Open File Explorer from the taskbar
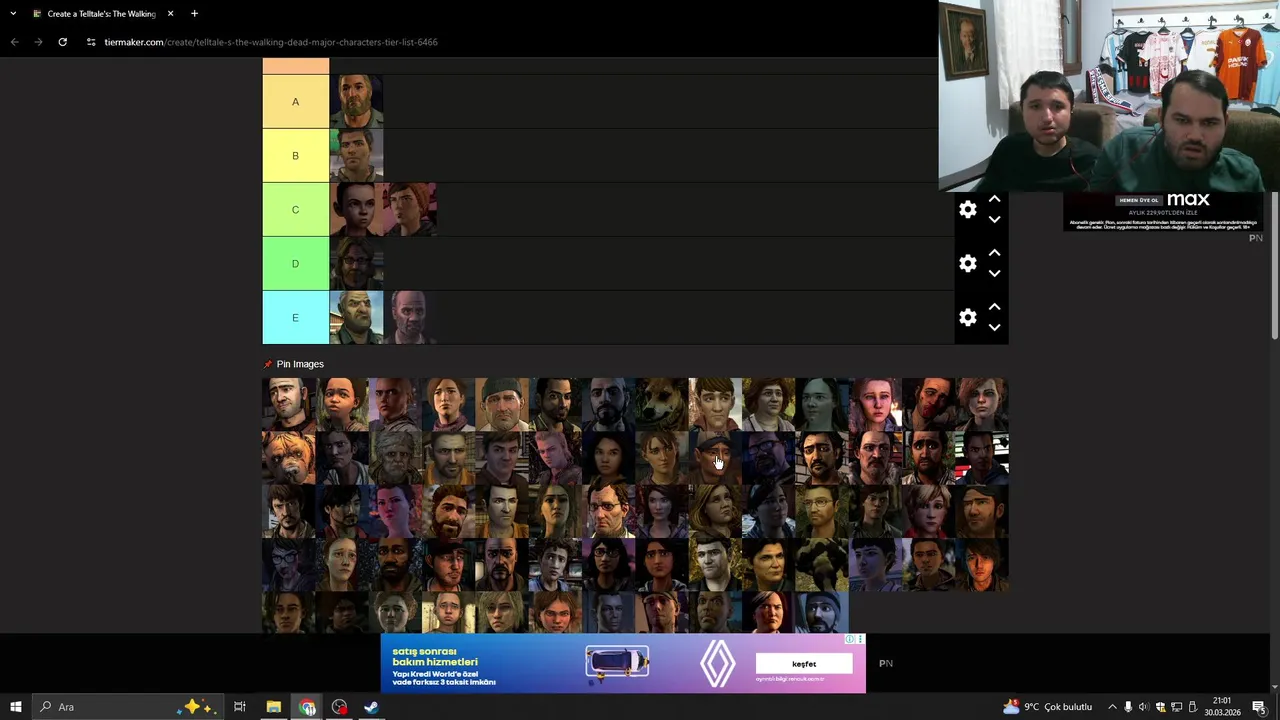 [273, 707]
